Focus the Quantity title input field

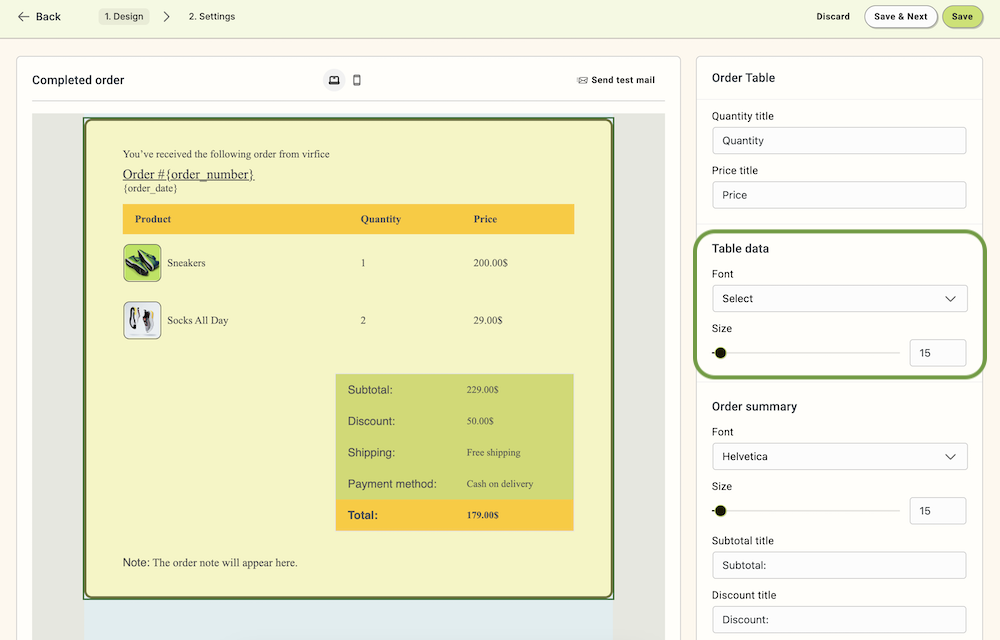click(839, 141)
